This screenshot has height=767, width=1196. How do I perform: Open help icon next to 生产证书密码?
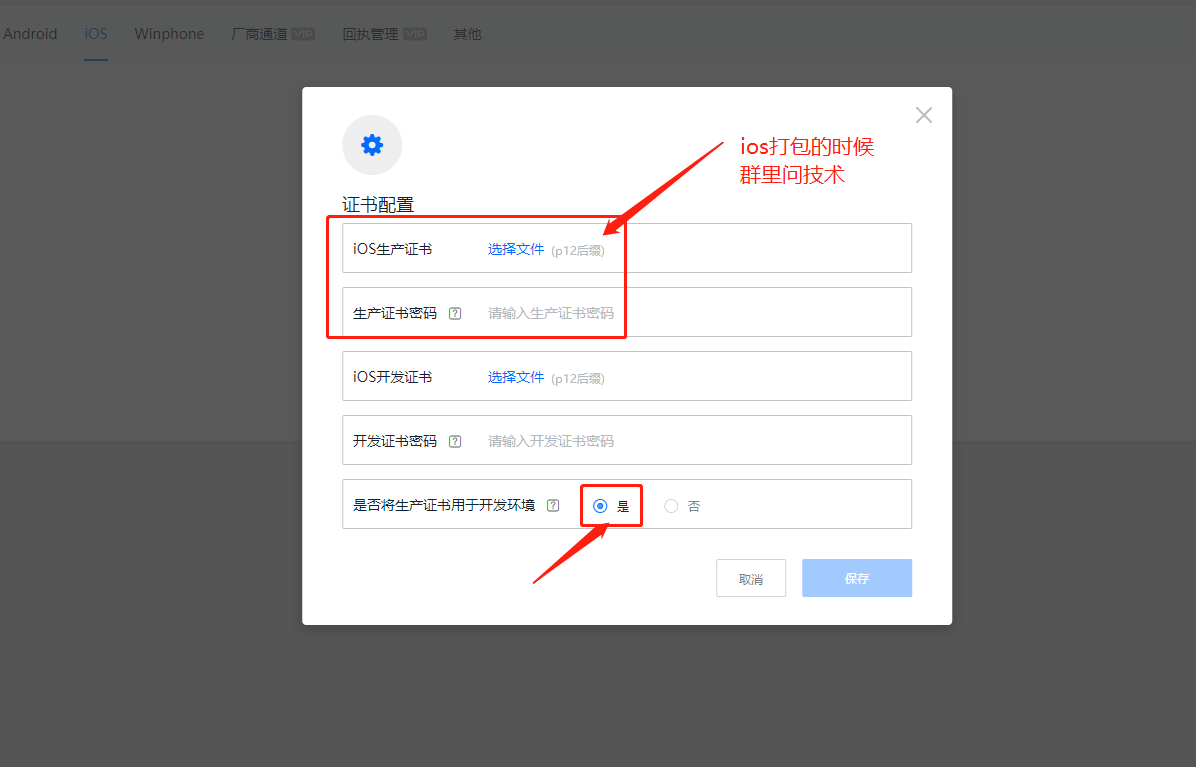(x=455, y=313)
